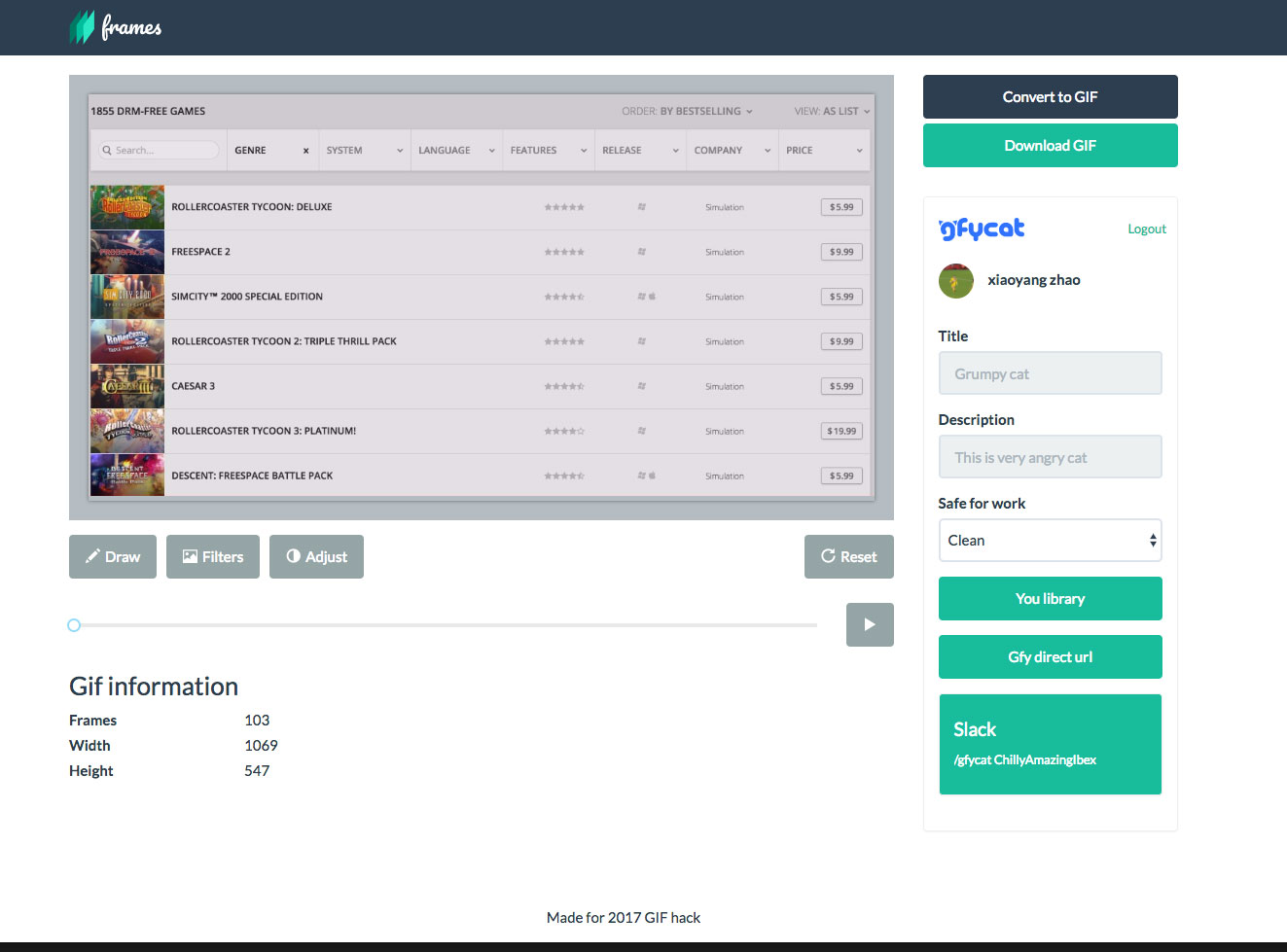1287x952 pixels.
Task: Click the circular arrow icon on Reset
Action: (x=829, y=556)
